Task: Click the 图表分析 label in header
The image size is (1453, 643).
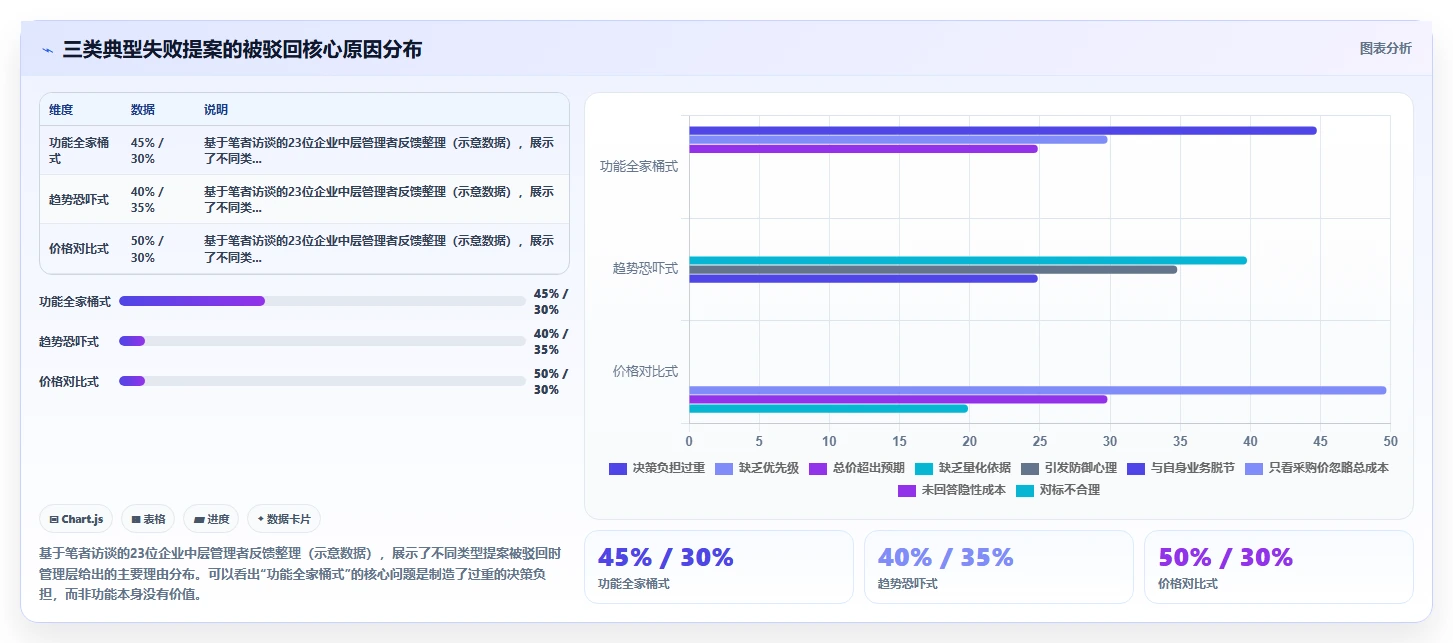Action: click(1385, 48)
